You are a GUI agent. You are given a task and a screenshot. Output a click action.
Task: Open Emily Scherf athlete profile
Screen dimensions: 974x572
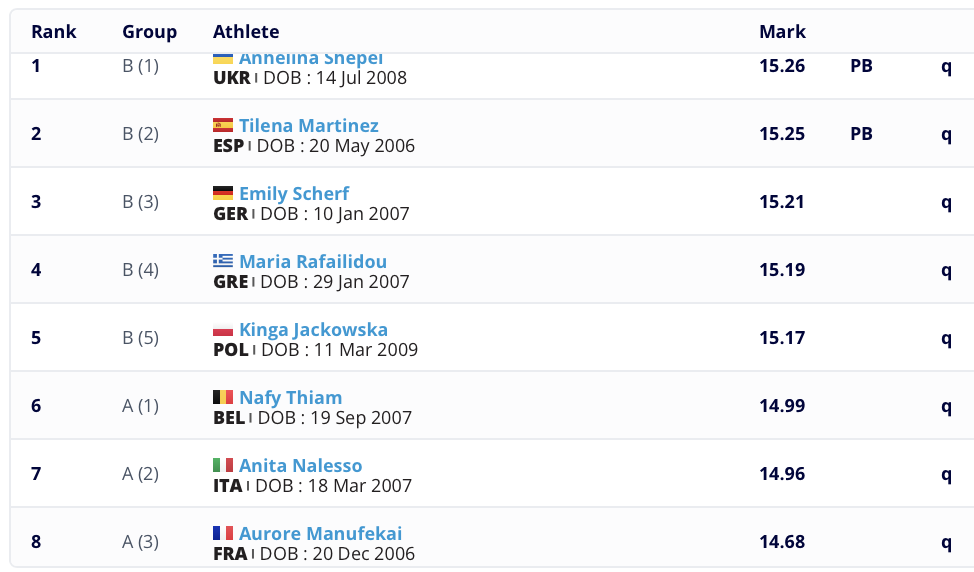point(294,194)
